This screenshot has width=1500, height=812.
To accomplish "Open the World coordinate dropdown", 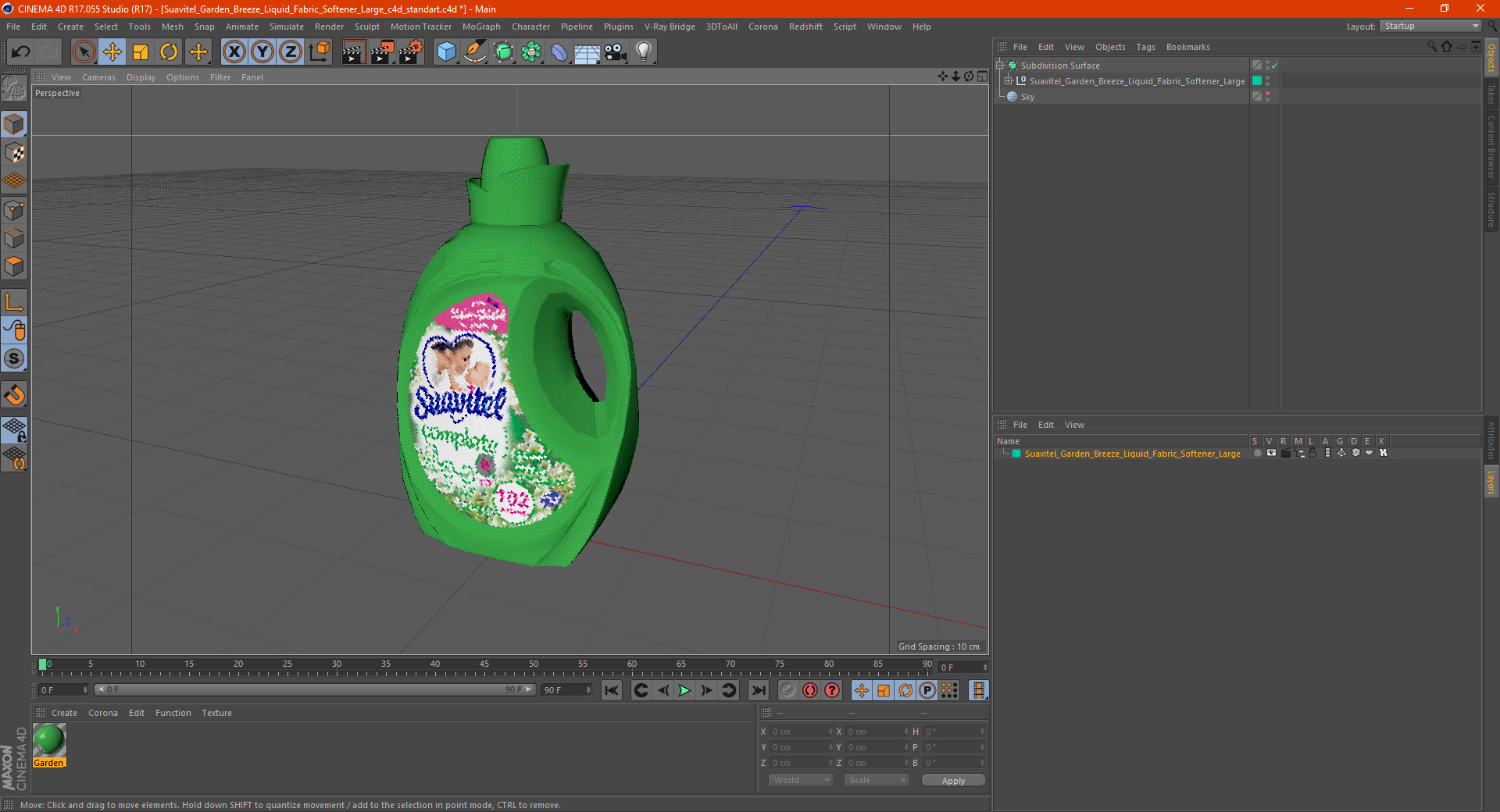I will 801,780.
